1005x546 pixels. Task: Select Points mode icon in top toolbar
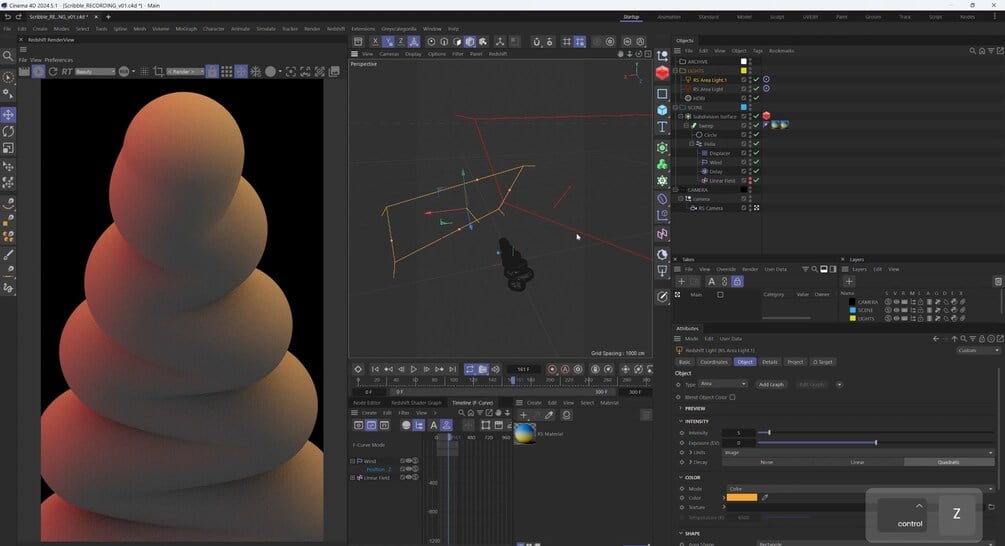(431, 42)
